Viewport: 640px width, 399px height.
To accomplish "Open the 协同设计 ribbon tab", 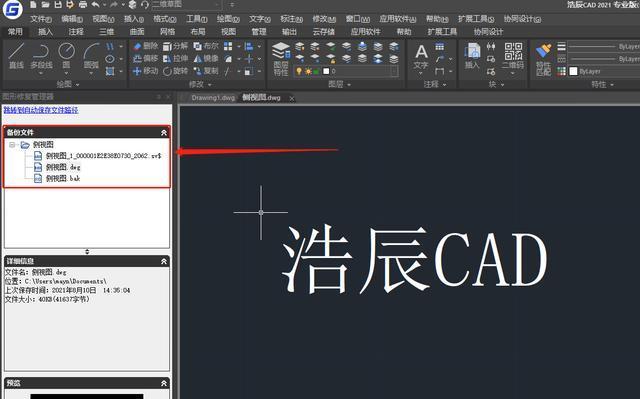I will pyautogui.click(x=488, y=32).
